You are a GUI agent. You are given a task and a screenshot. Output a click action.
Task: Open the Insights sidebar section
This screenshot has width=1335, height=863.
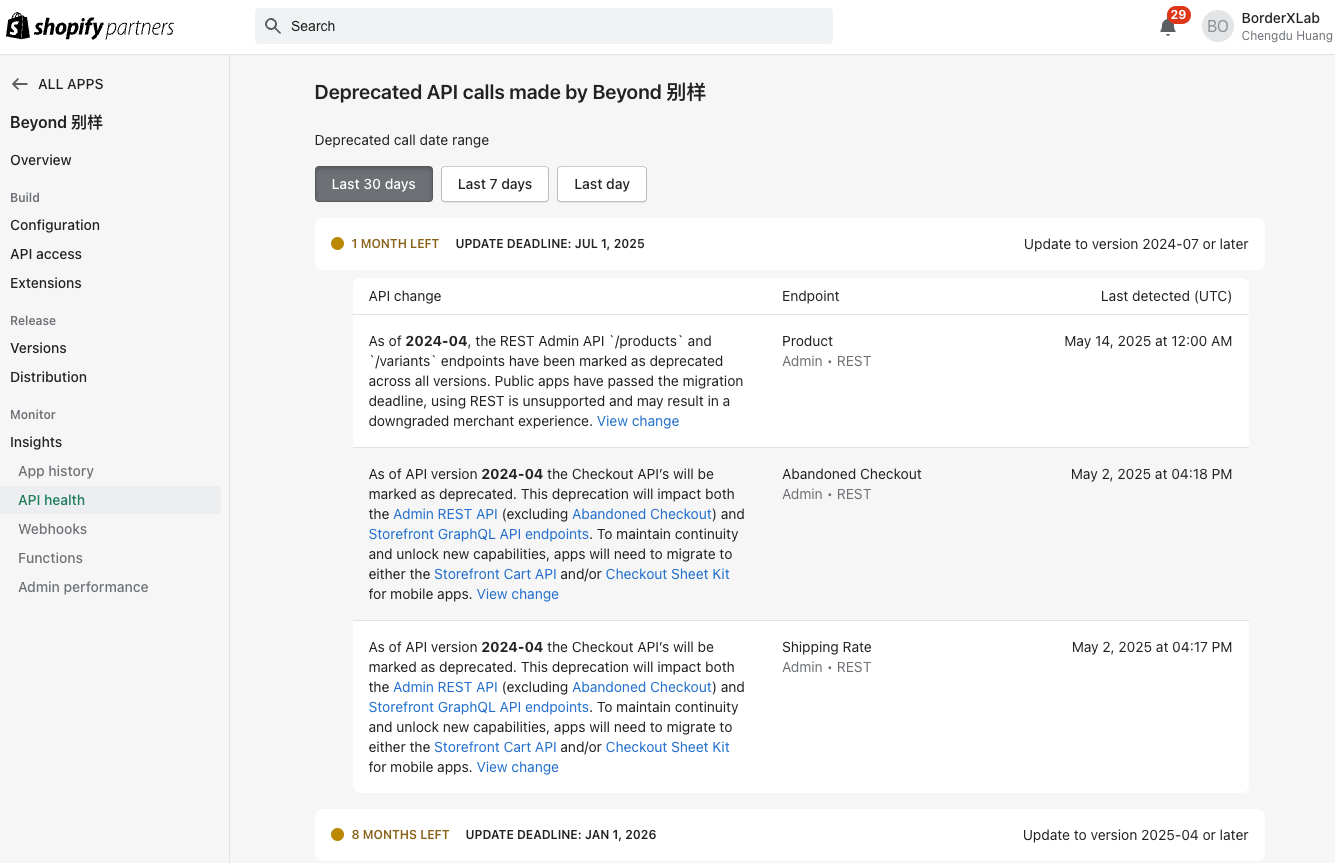click(x=36, y=442)
